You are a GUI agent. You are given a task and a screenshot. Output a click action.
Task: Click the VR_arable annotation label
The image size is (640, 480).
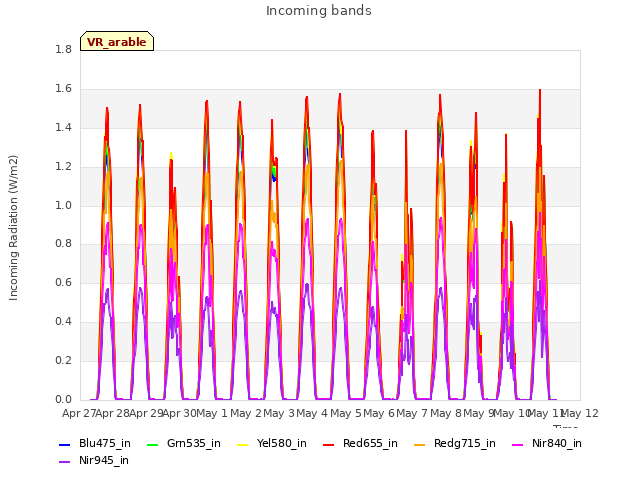117,42
